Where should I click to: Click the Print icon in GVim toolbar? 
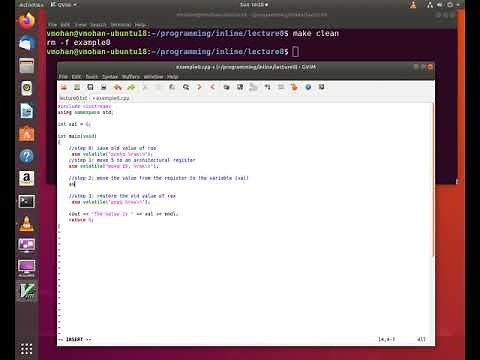pyautogui.click(x=104, y=87)
